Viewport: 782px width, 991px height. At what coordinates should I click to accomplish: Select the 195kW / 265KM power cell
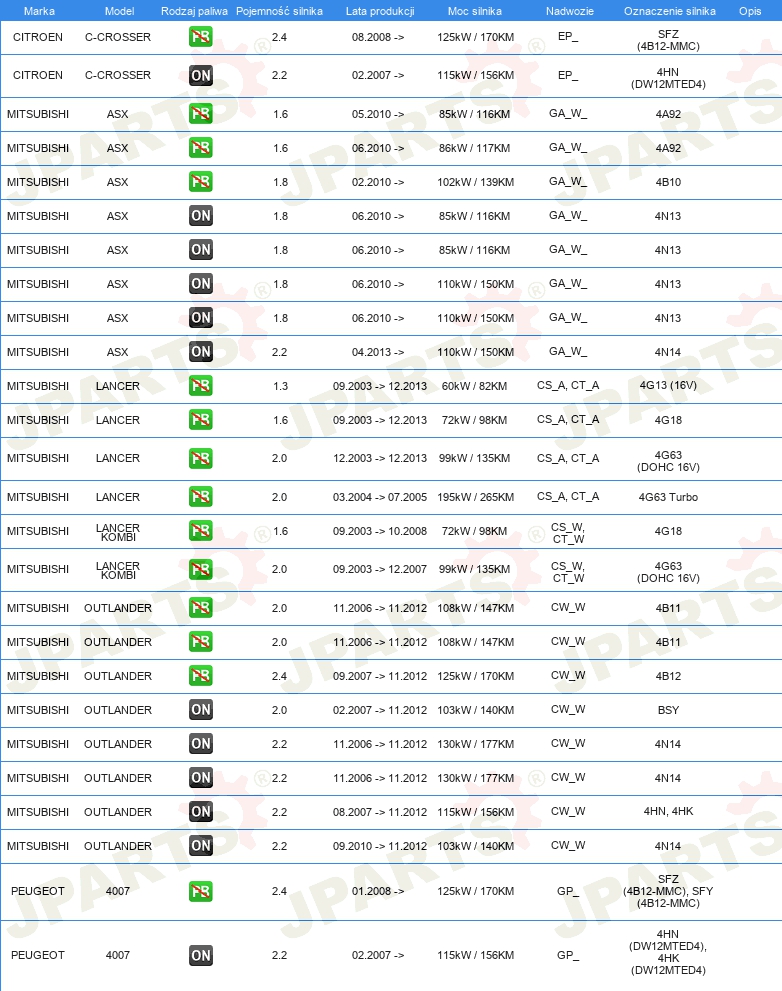(475, 497)
